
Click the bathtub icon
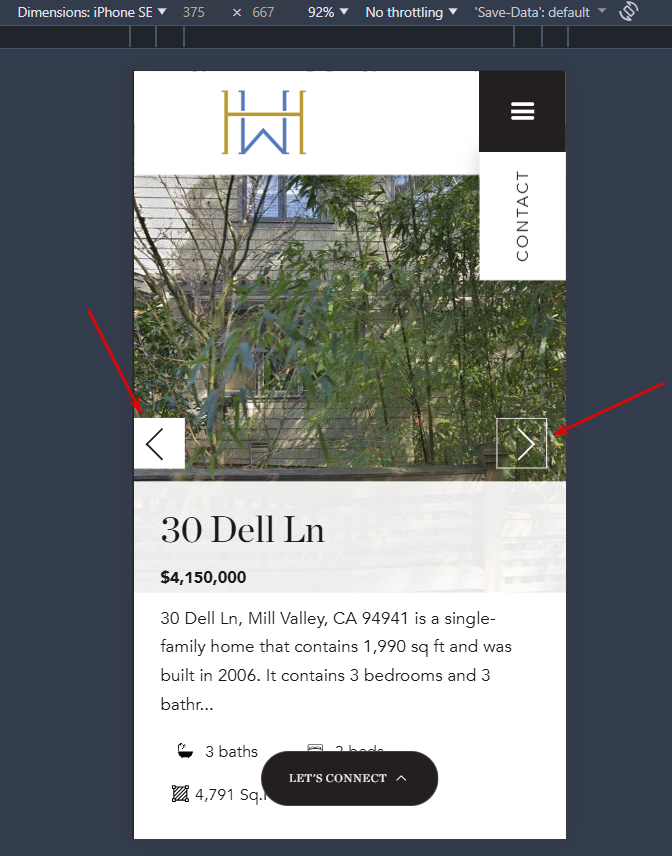click(185, 751)
